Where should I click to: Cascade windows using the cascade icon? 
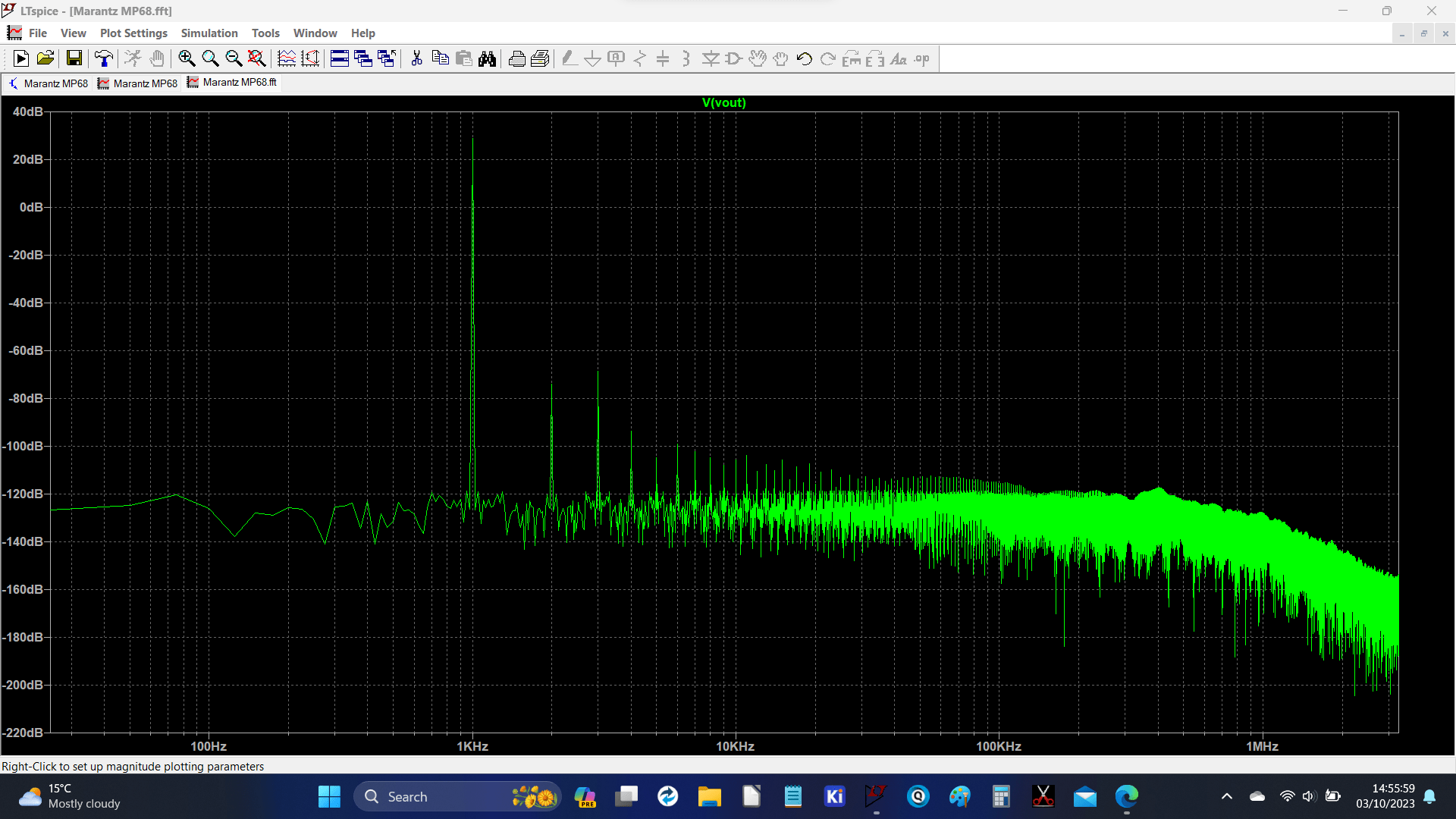click(x=363, y=58)
